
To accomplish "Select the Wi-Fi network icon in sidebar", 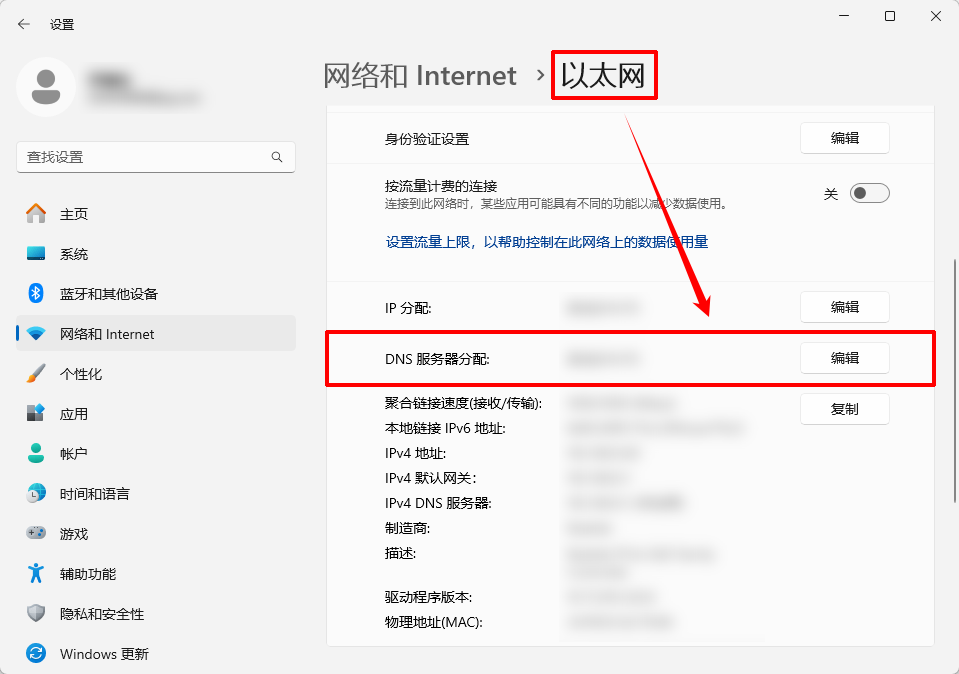I will pos(36,334).
